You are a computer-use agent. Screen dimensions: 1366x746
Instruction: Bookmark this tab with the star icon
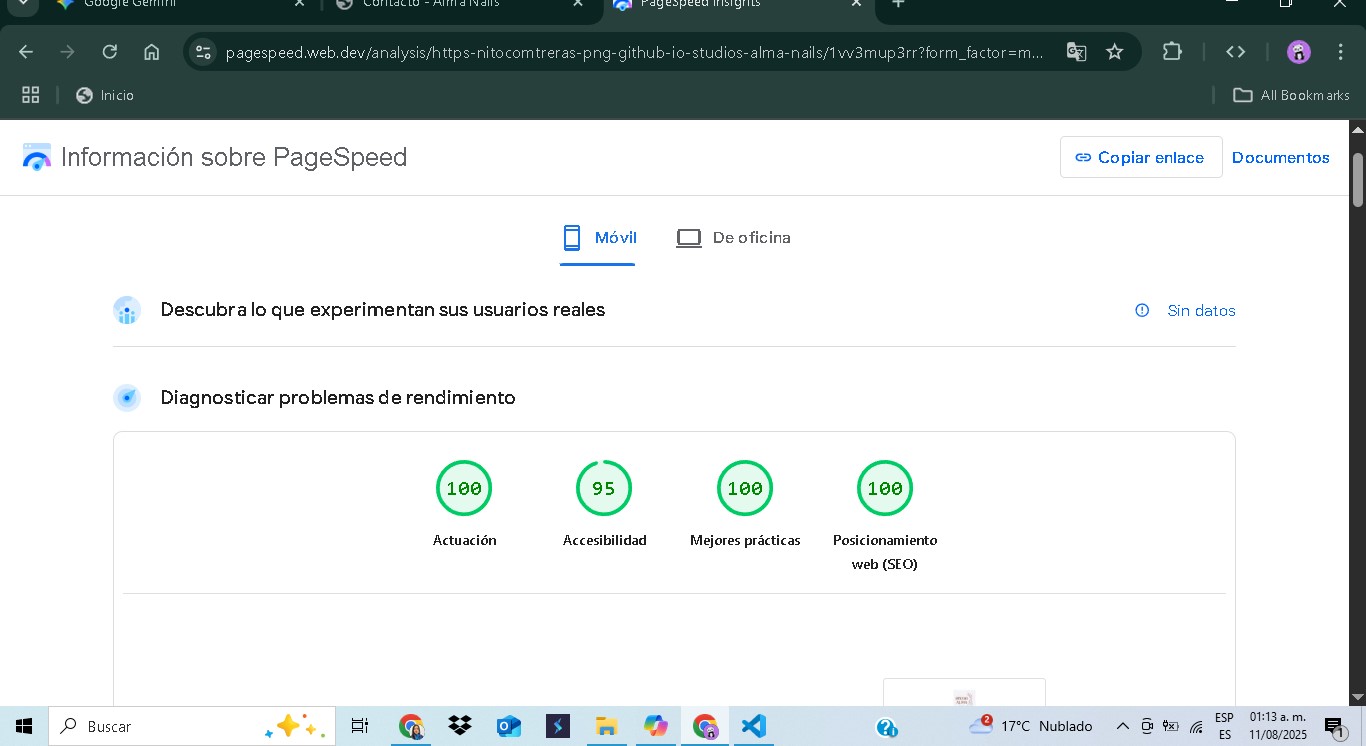[x=1115, y=52]
